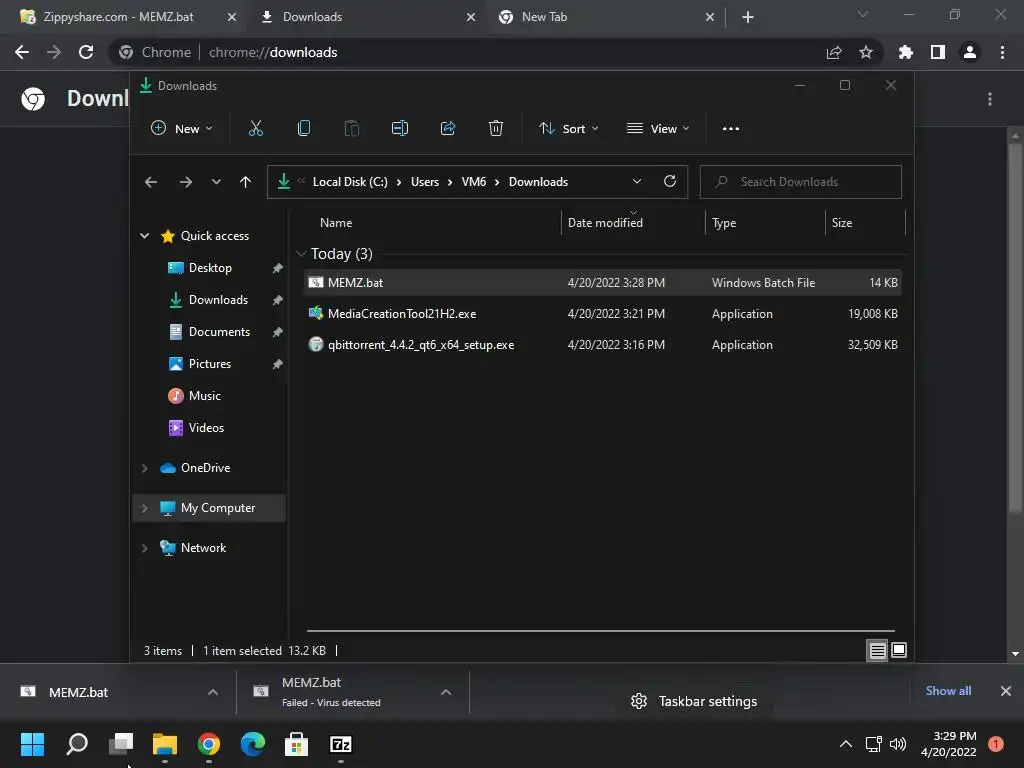Sort by Date modified column header

[605, 223]
